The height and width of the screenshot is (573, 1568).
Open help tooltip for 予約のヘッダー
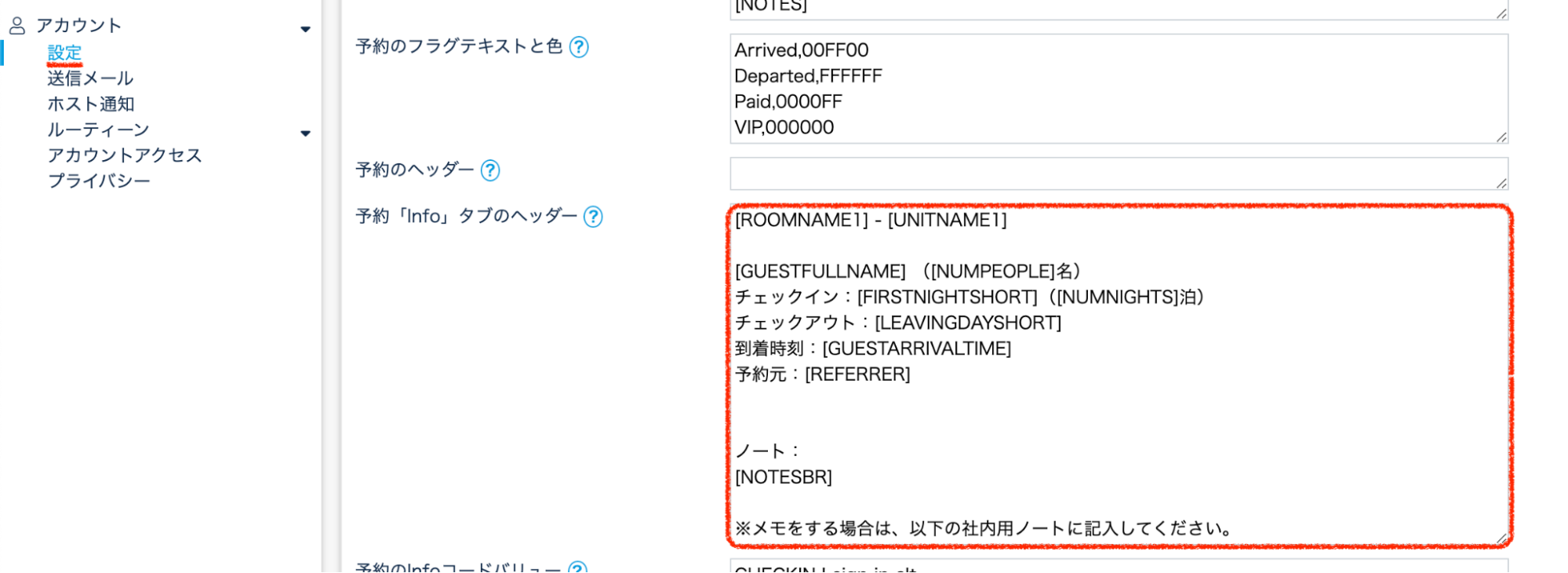tap(490, 170)
